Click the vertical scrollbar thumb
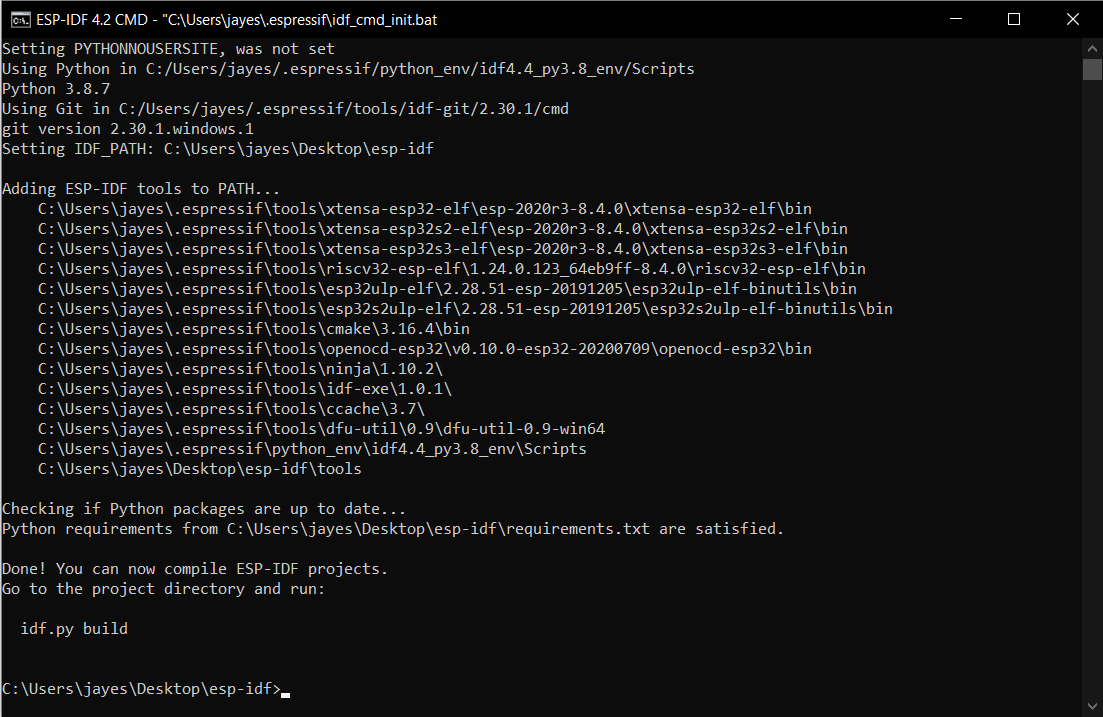 (1092, 70)
